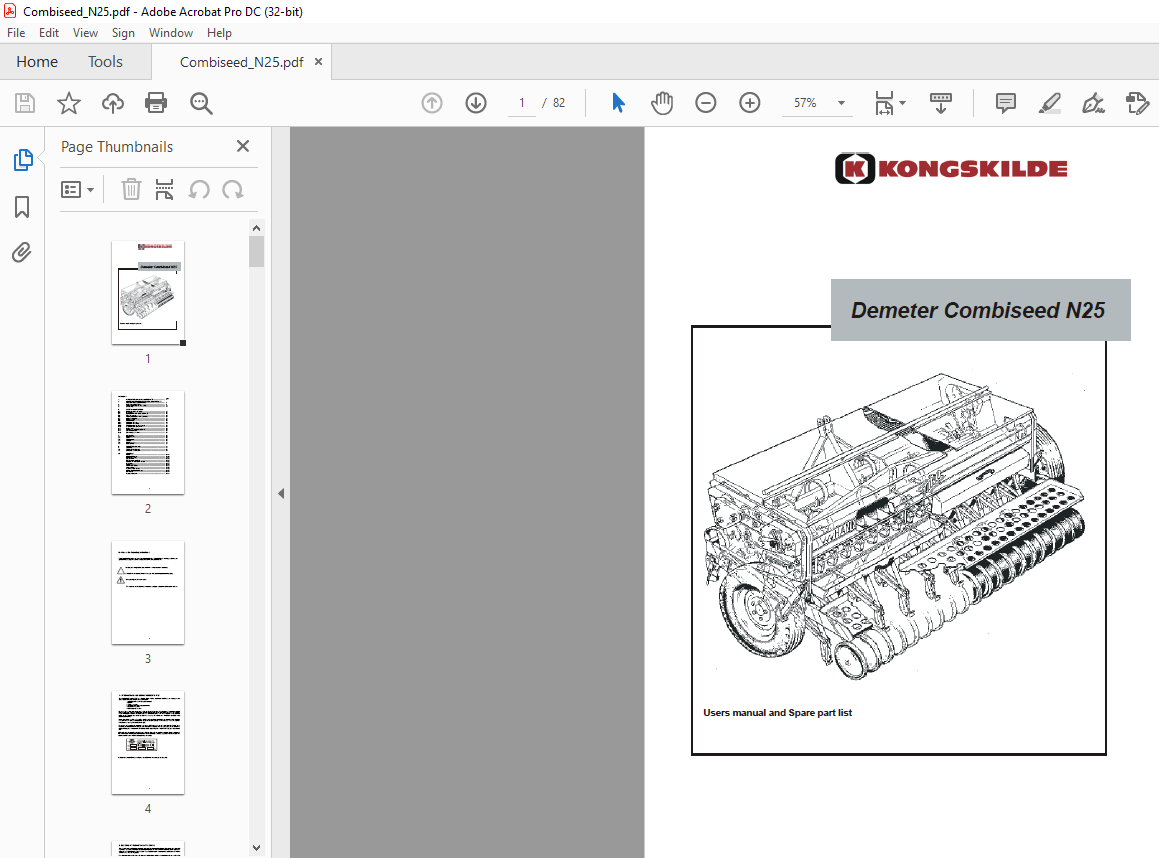Screen dimensions: 1159x858
Task: Select page 4 thumbnail
Action: click(x=148, y=743)
